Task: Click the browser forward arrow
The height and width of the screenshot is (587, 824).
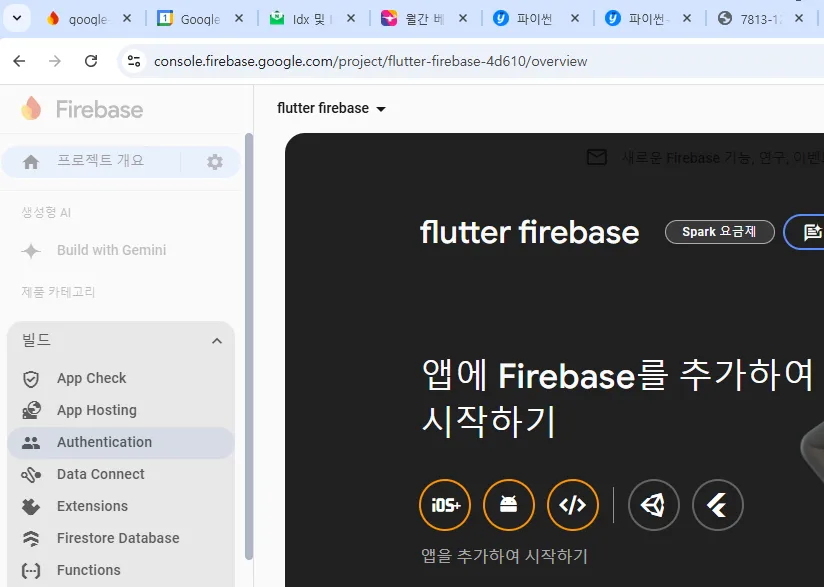Action: click(55, 61)
